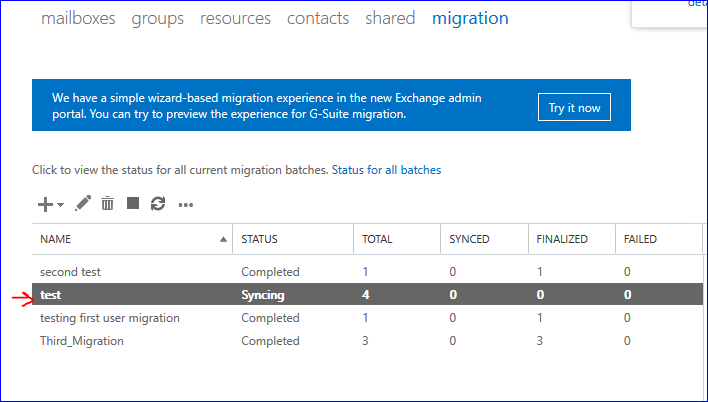Go to the shared tab

(390, 19)
